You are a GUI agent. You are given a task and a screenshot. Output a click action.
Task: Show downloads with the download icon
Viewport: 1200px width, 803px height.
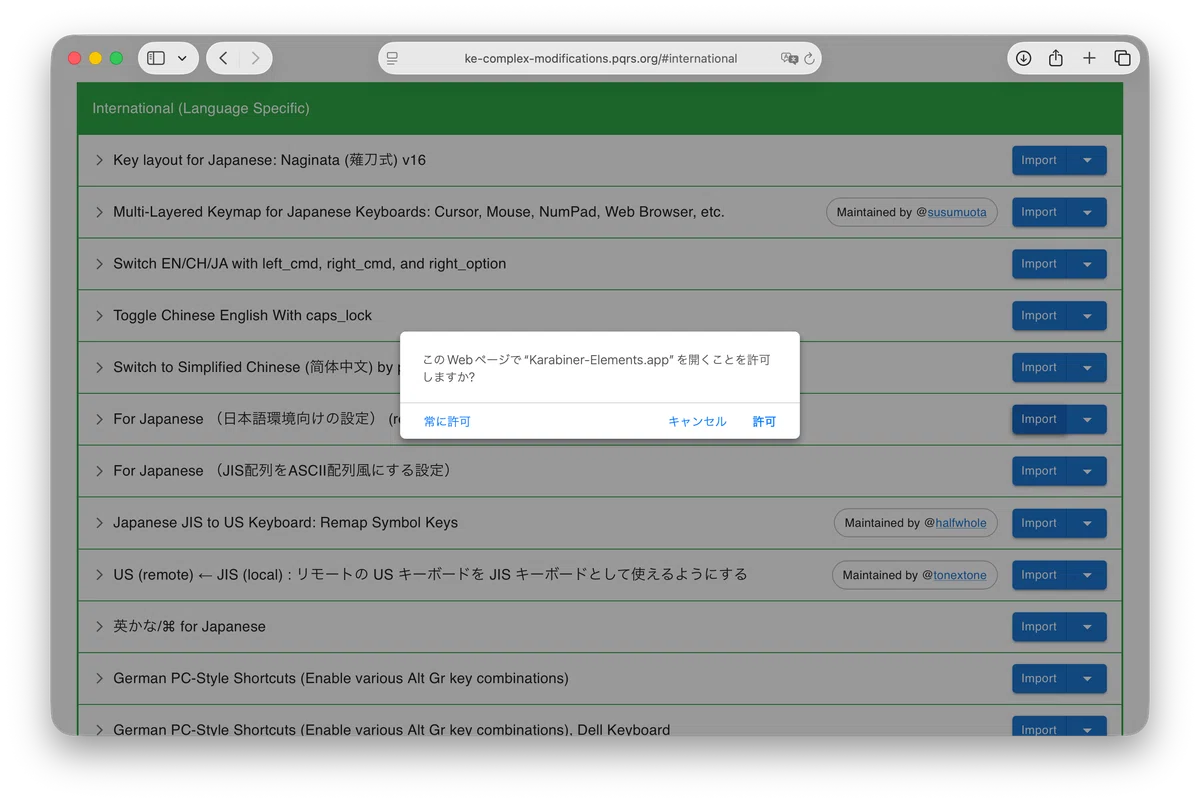pyautogui.click(x=1023, y=58)
